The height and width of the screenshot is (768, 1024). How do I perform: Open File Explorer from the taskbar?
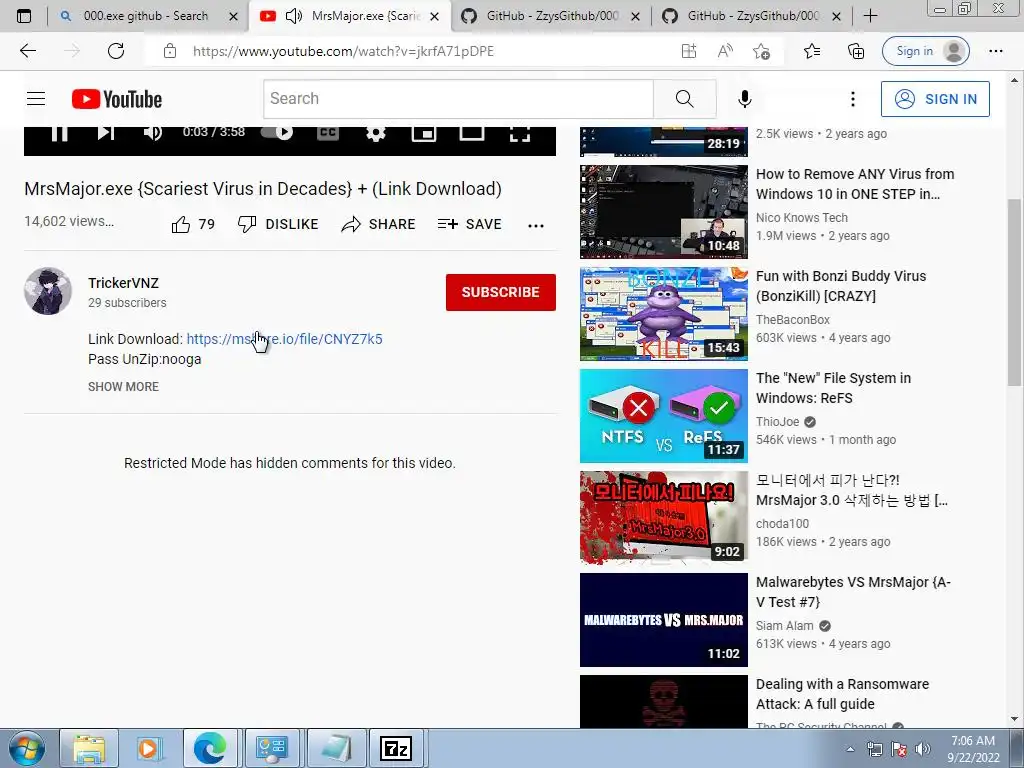click(89, 748)
